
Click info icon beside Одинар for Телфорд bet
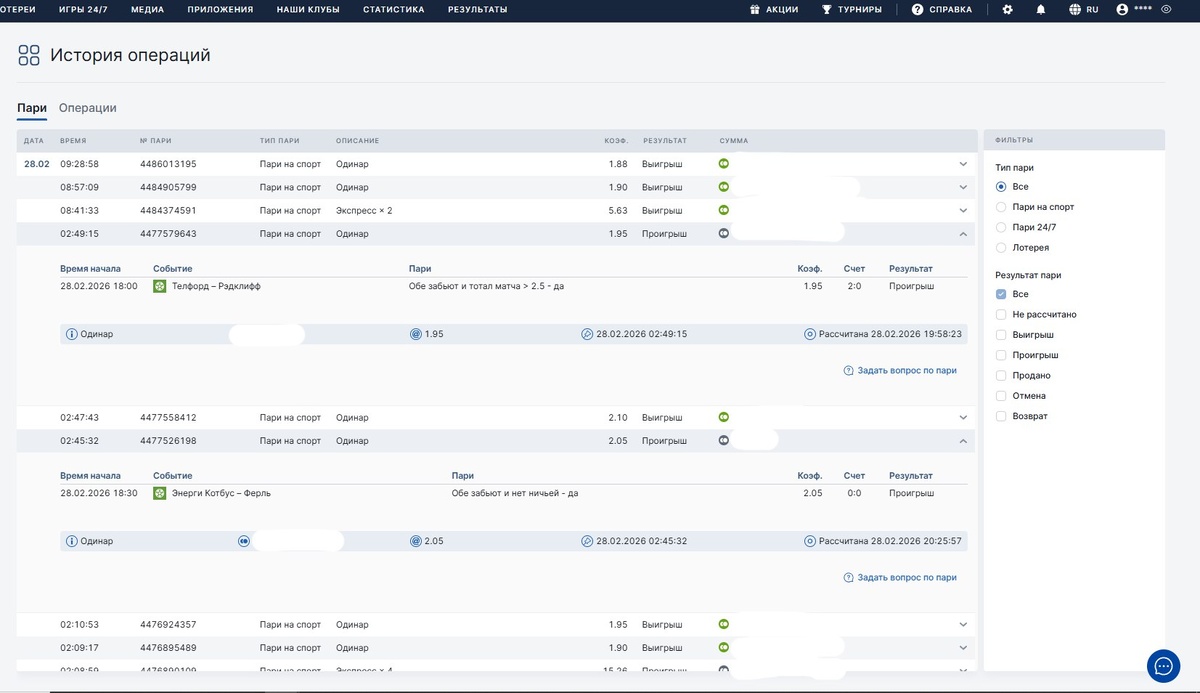(72, 334)
